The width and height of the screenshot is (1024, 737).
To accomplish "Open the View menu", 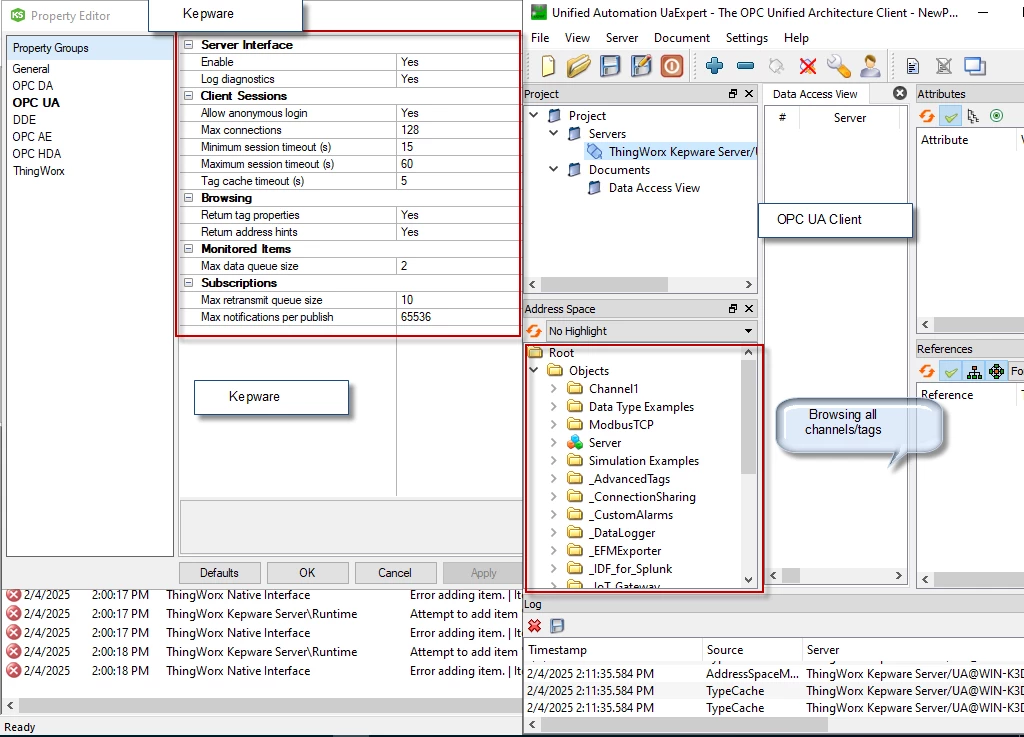I will click(x=577, y=38).
